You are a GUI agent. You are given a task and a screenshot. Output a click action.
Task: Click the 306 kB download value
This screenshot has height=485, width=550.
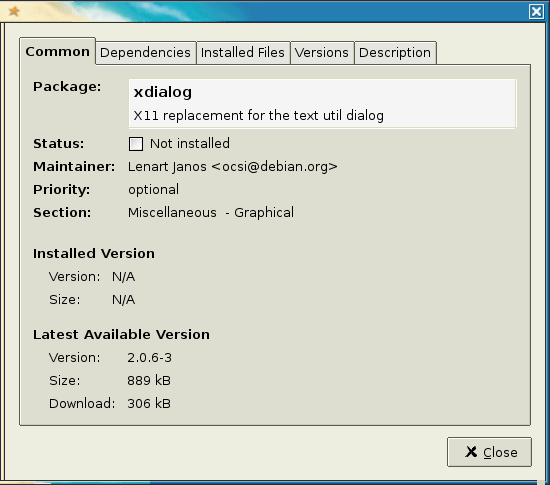click(x=149, y=404)
